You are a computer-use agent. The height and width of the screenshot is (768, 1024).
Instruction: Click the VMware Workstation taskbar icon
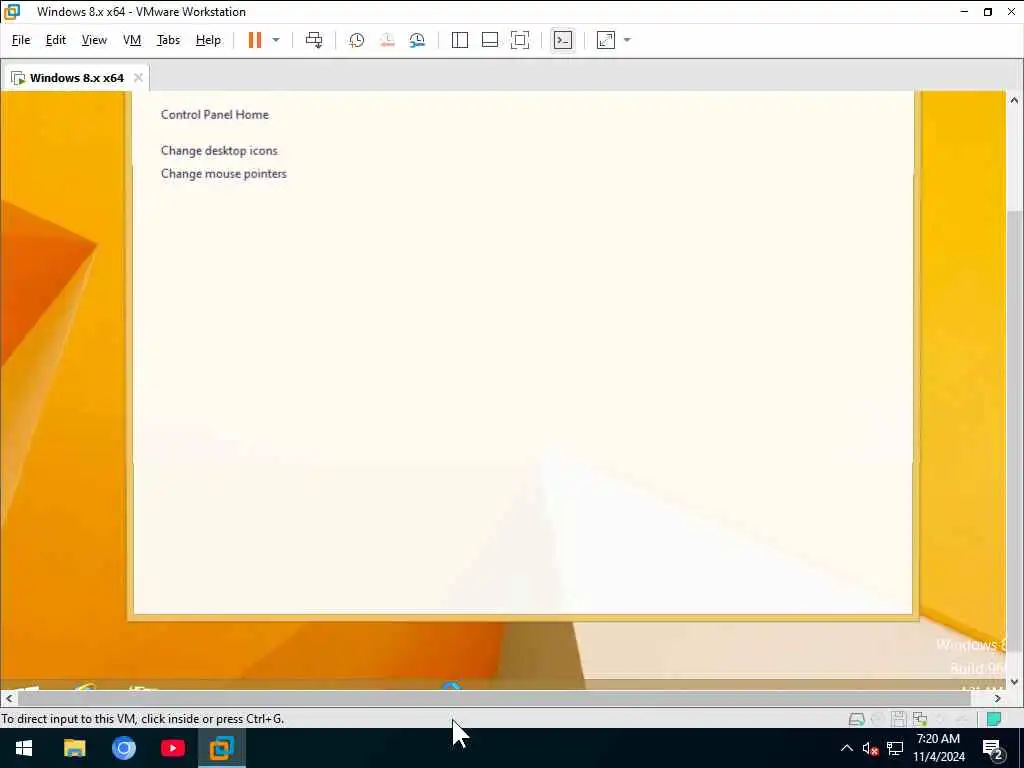[222, 748]
